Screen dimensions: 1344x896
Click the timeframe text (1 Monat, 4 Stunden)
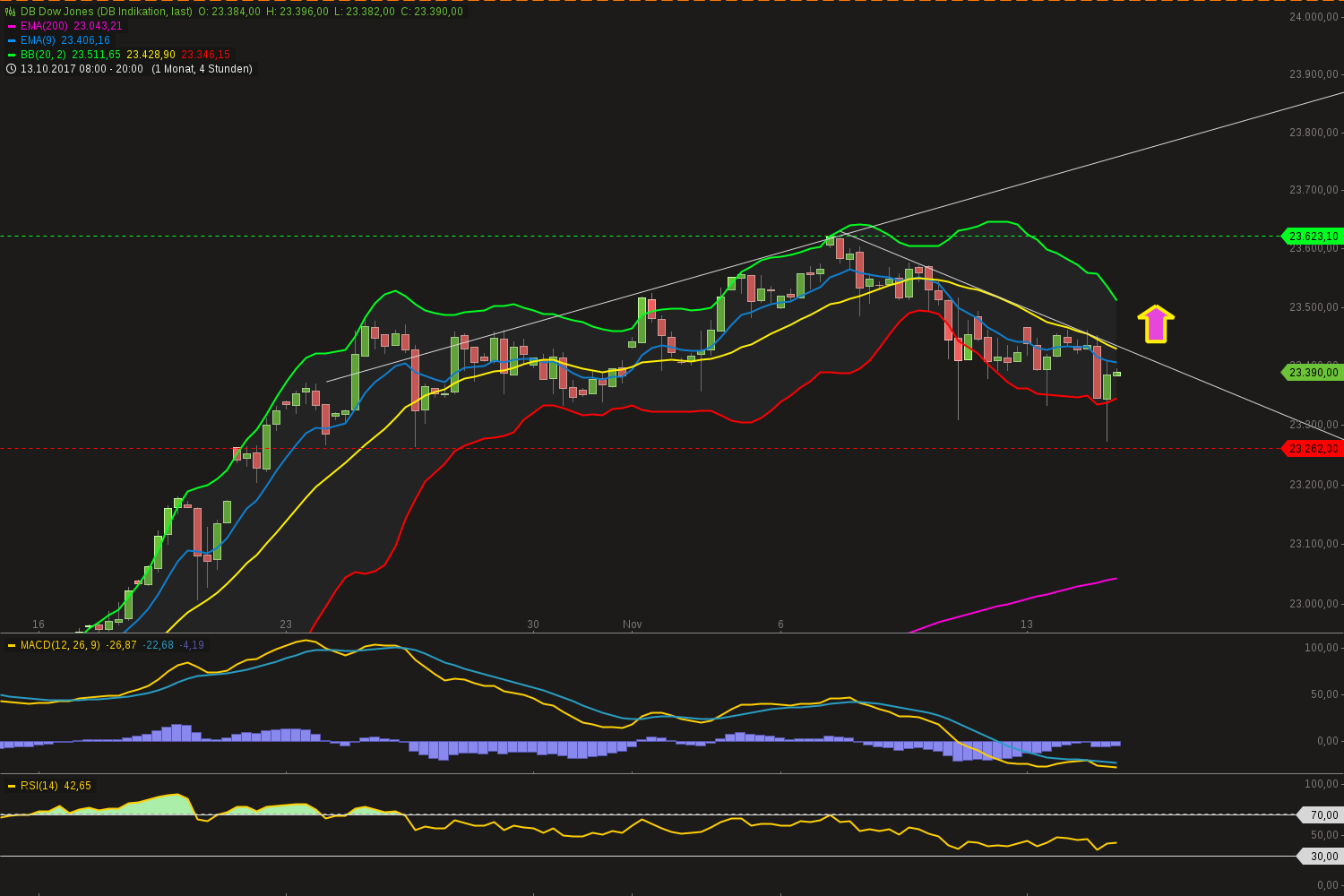pos(202,69)
